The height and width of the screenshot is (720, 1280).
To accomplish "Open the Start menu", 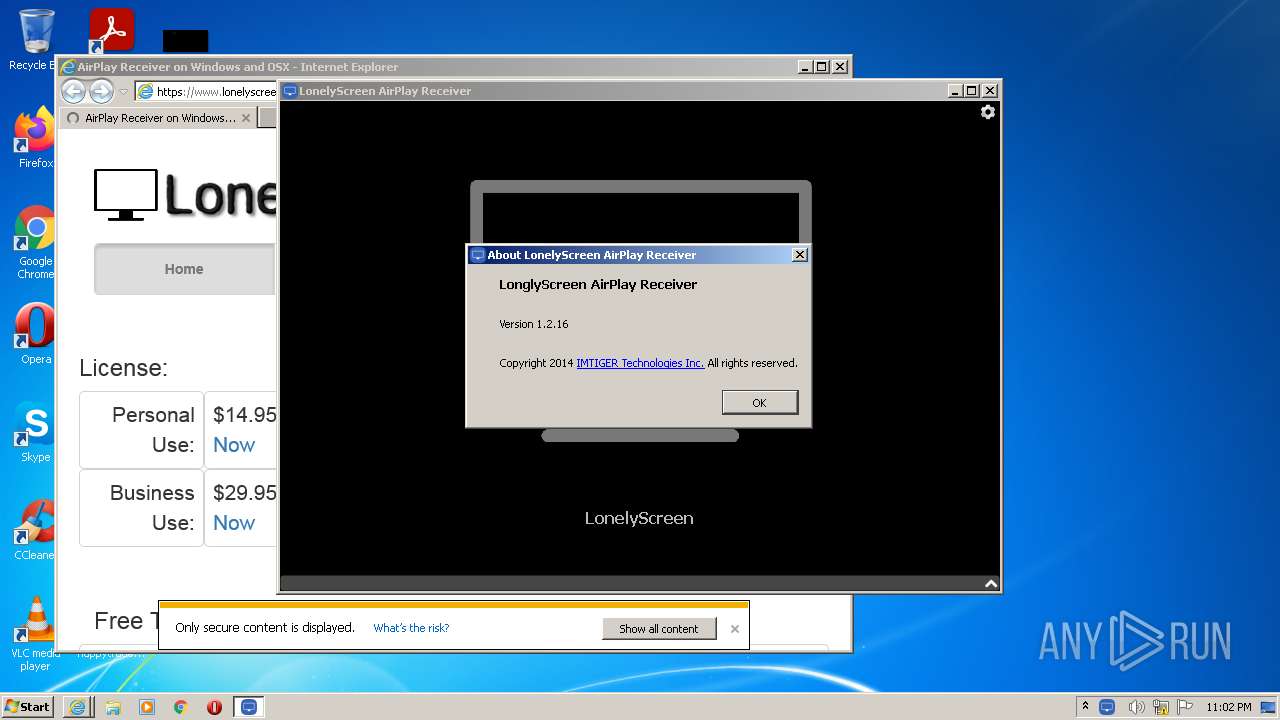I will [x=27, y=706].
